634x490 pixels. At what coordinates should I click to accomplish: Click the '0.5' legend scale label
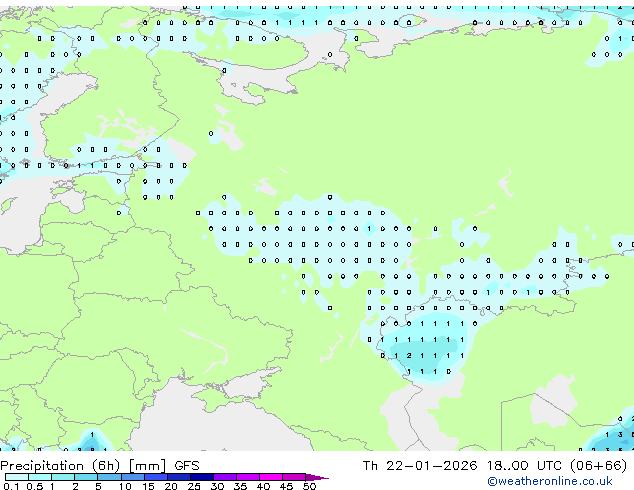pyautogui.click(x=35, y=486)
